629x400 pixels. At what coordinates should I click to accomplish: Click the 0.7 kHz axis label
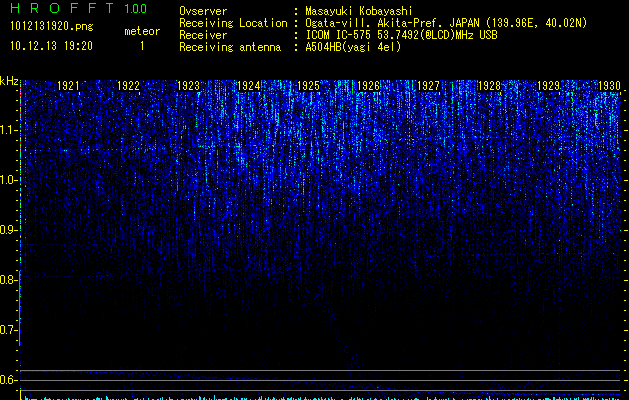point(9,330)
